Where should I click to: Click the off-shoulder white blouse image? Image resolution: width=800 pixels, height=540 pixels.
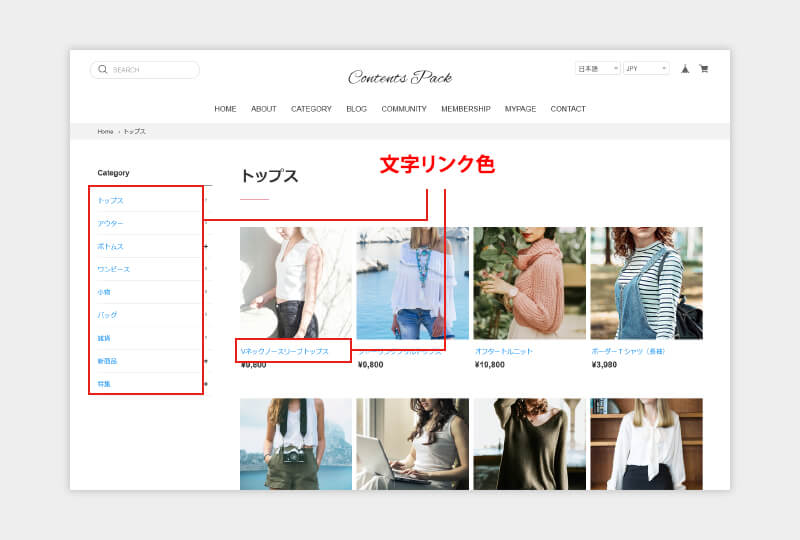click(412, 283)
